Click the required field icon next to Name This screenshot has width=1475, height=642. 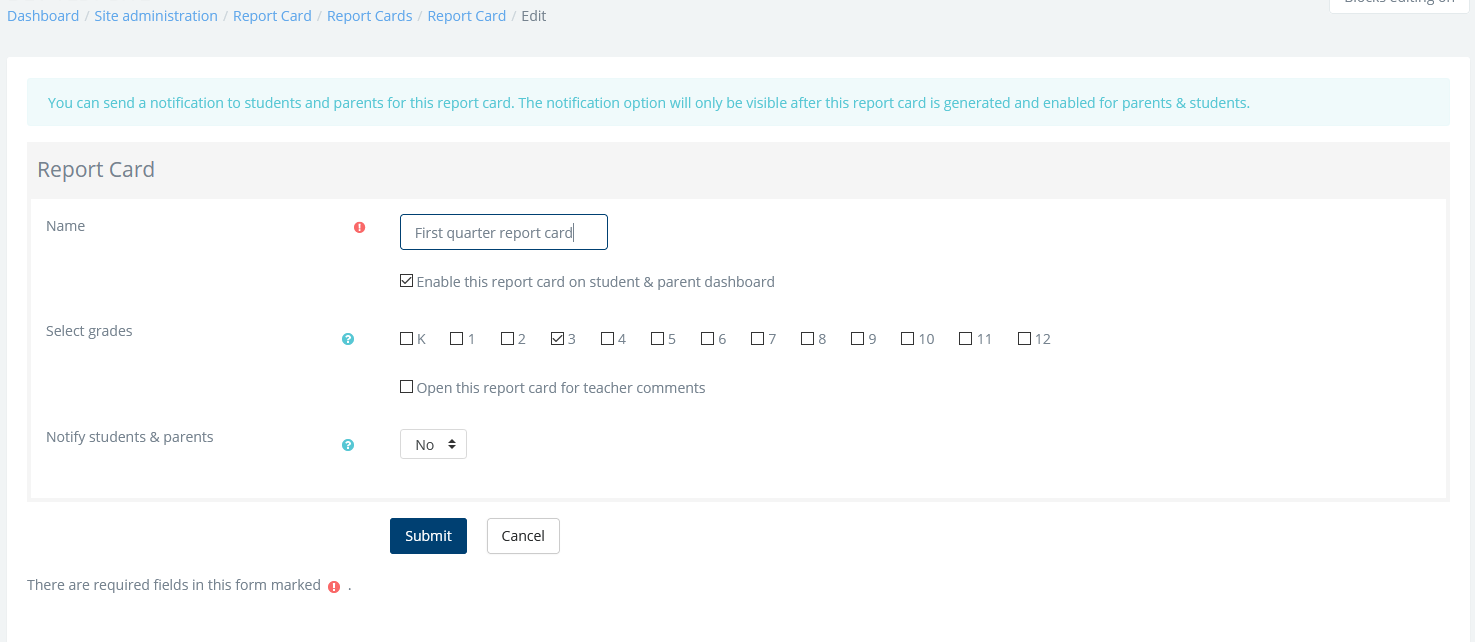(360, 228)
